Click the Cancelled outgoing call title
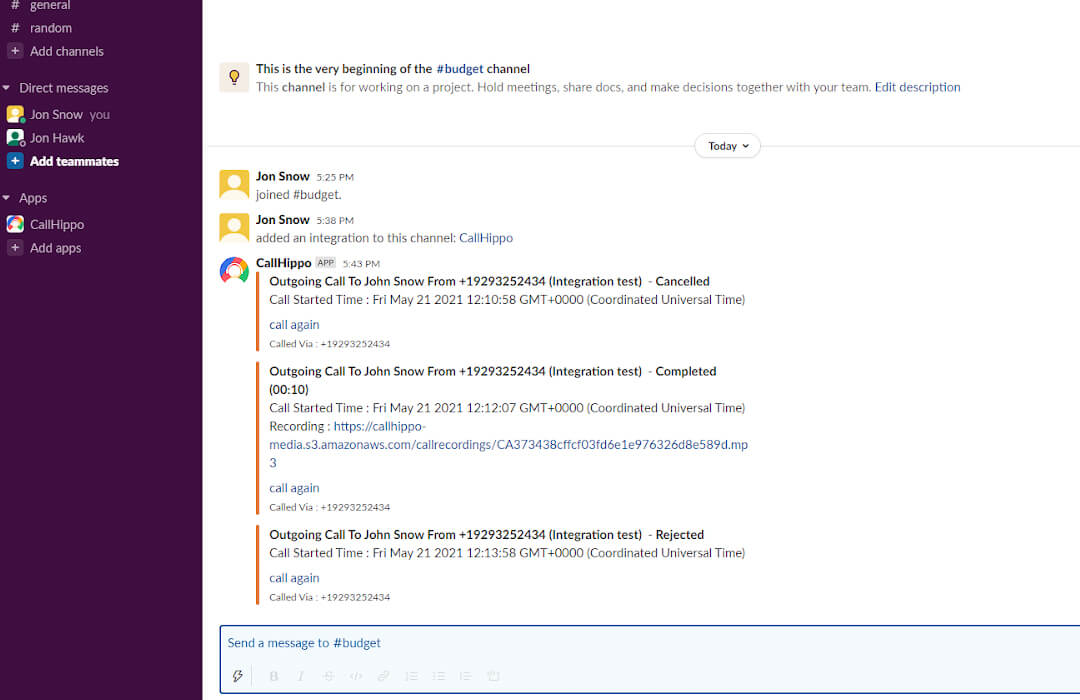The image size is (1080, 700). 489,281
